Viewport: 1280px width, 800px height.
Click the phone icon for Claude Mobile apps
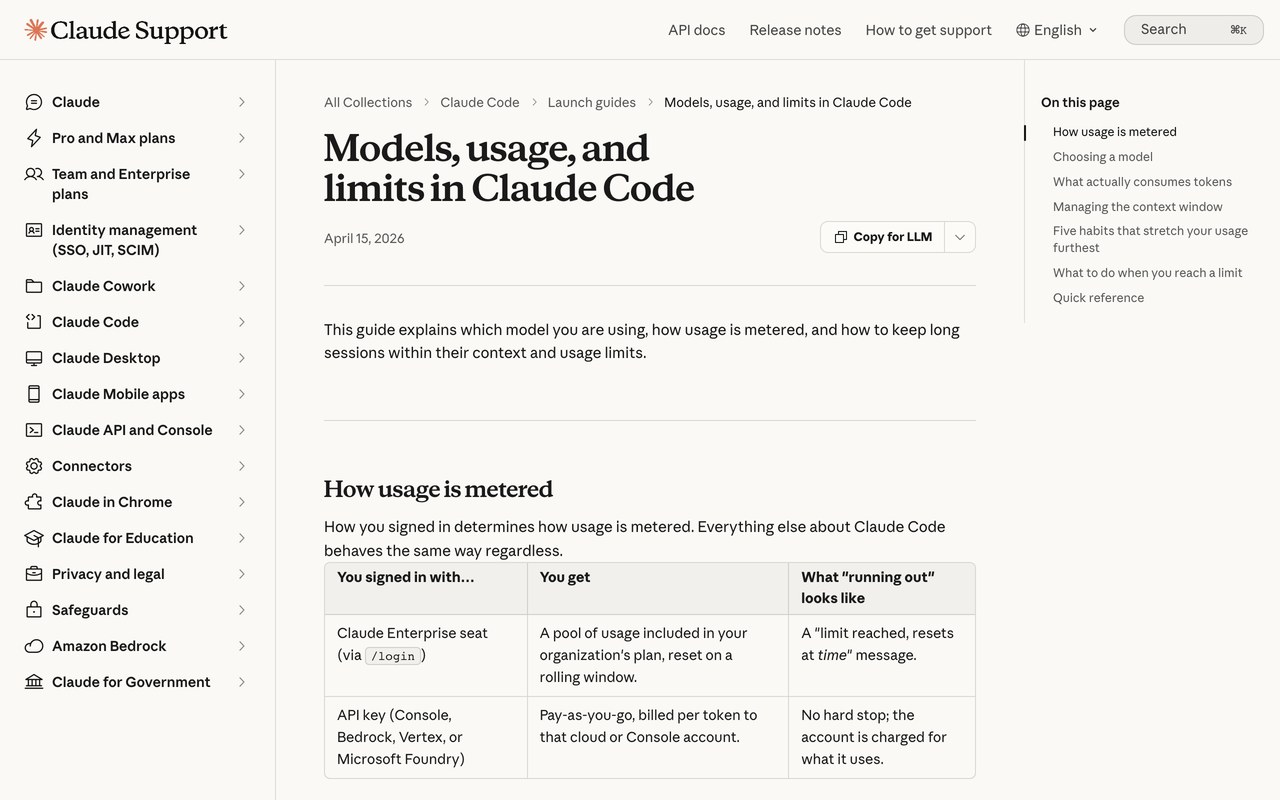click(34, 394)
